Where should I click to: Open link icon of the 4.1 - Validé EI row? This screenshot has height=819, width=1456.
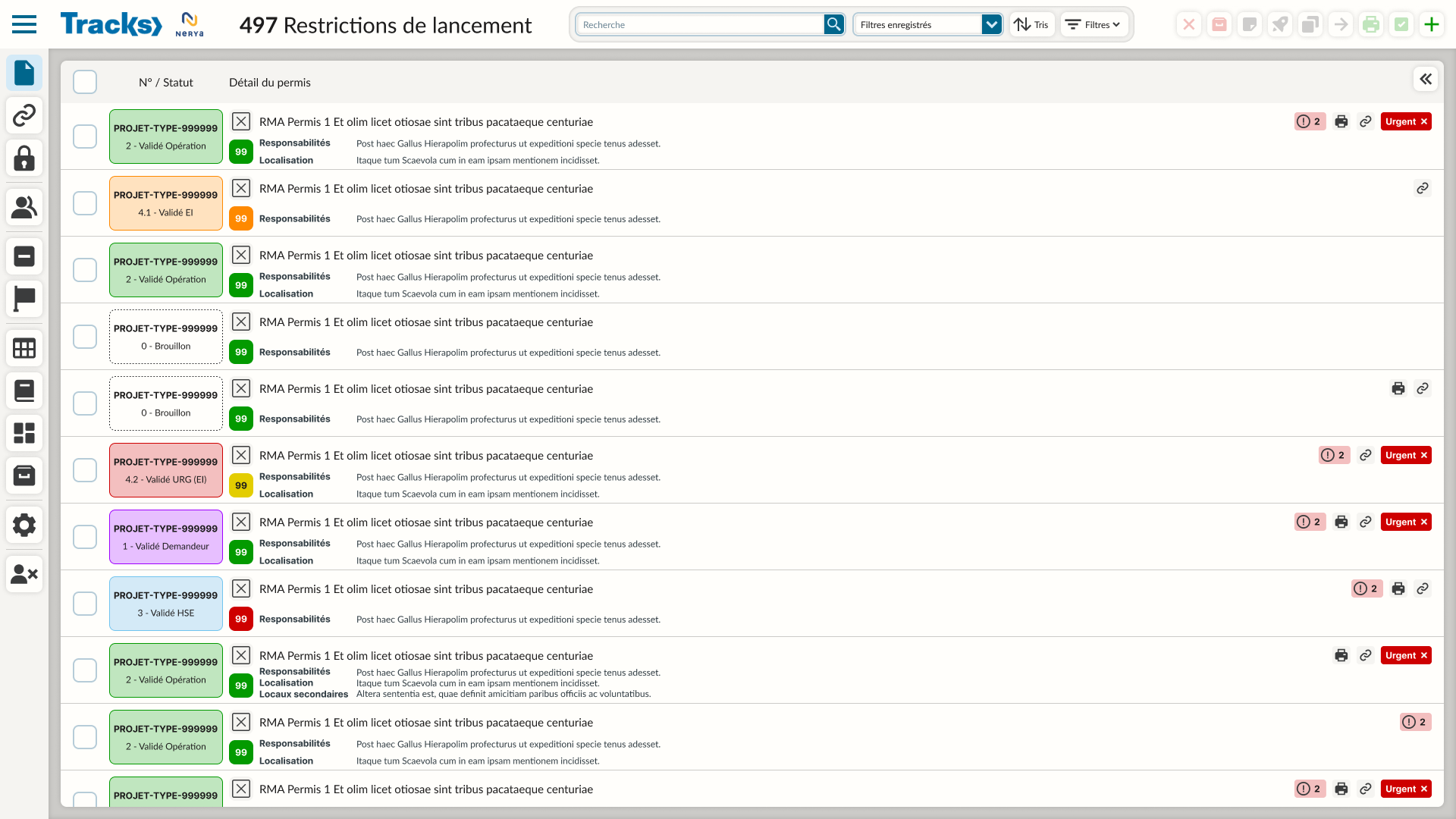pyautogui.click(x=1423, y=188)
